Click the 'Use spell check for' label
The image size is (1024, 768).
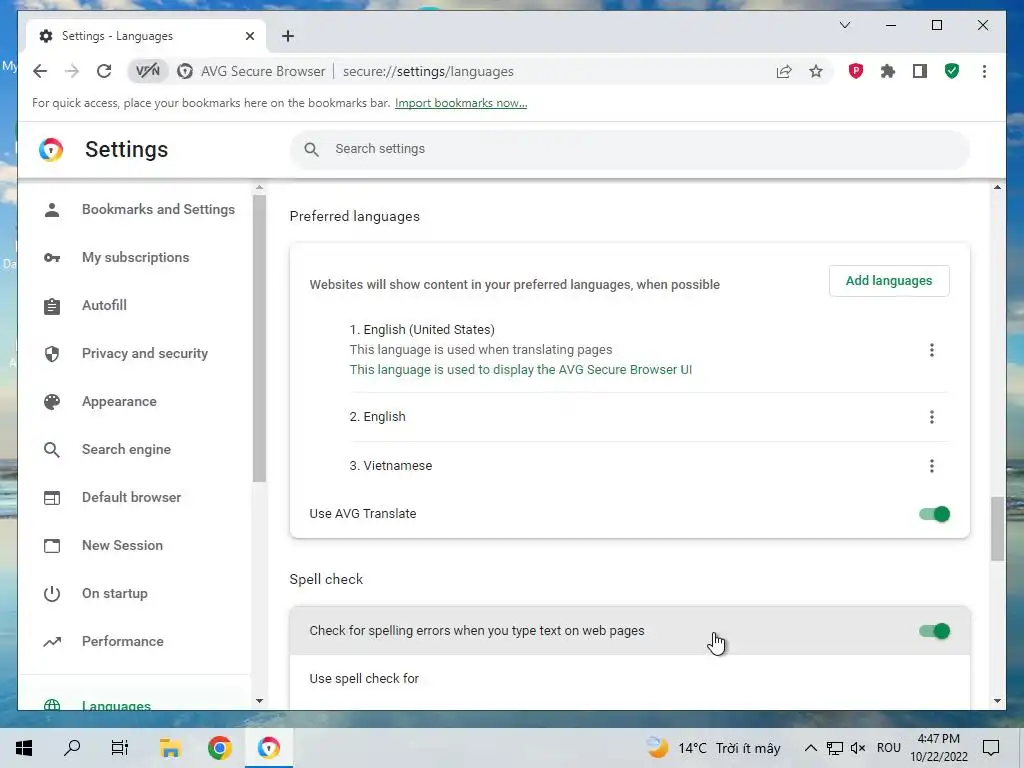(364, 679)
